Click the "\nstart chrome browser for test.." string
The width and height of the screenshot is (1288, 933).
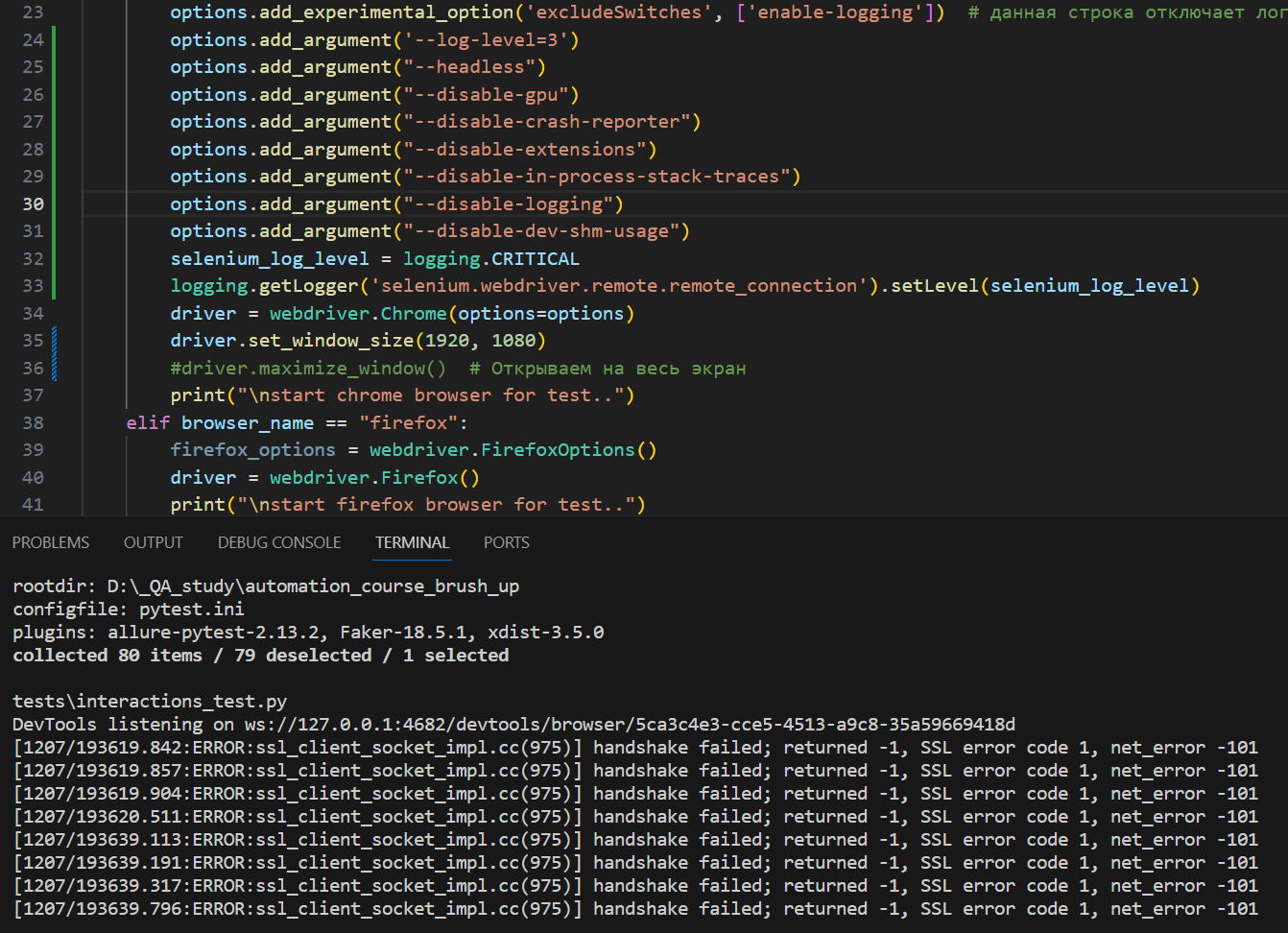(x=431, y=395)
